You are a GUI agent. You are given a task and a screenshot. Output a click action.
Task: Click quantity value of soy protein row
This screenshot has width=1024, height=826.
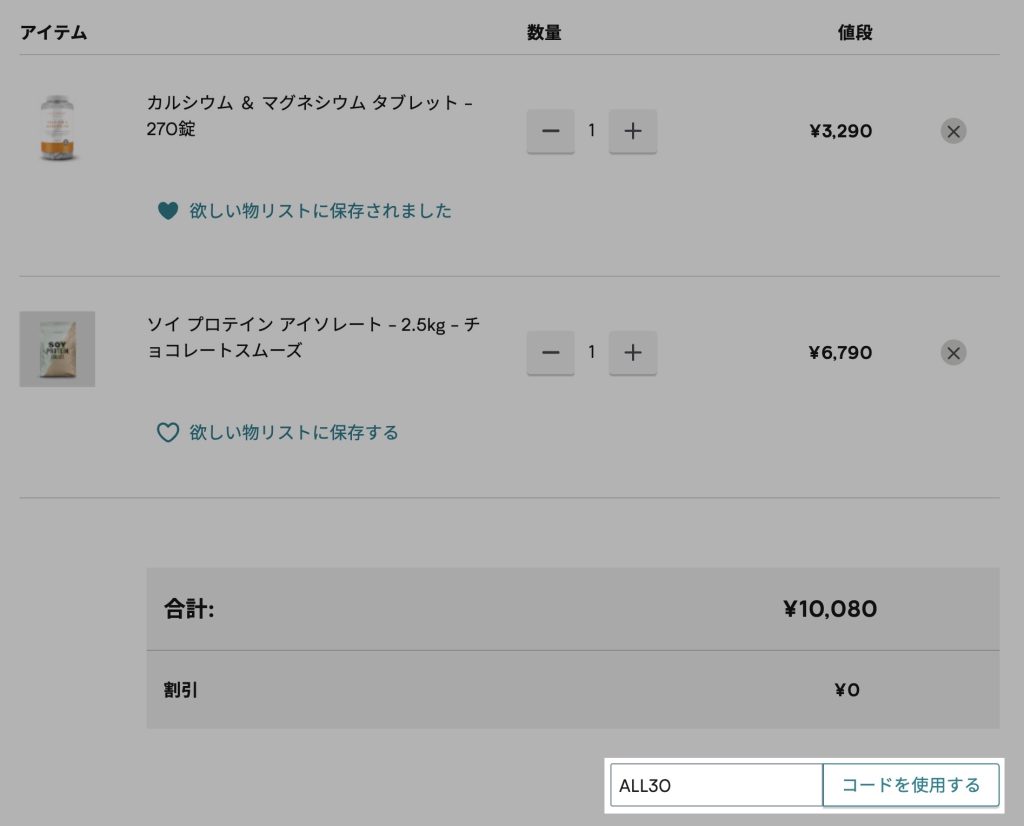pos(591,353)
